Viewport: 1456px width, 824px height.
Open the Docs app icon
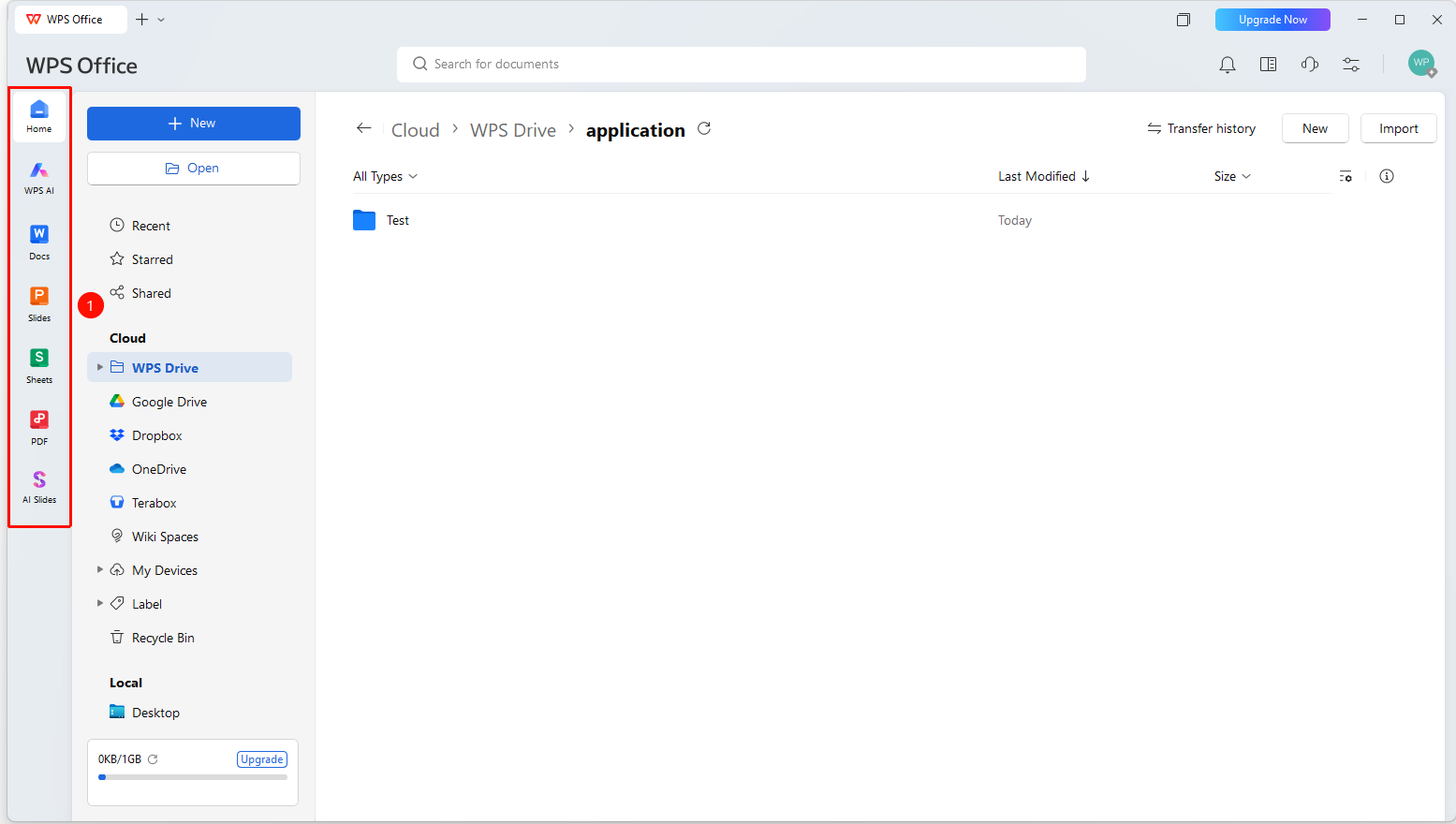click(x=39, y=242)
